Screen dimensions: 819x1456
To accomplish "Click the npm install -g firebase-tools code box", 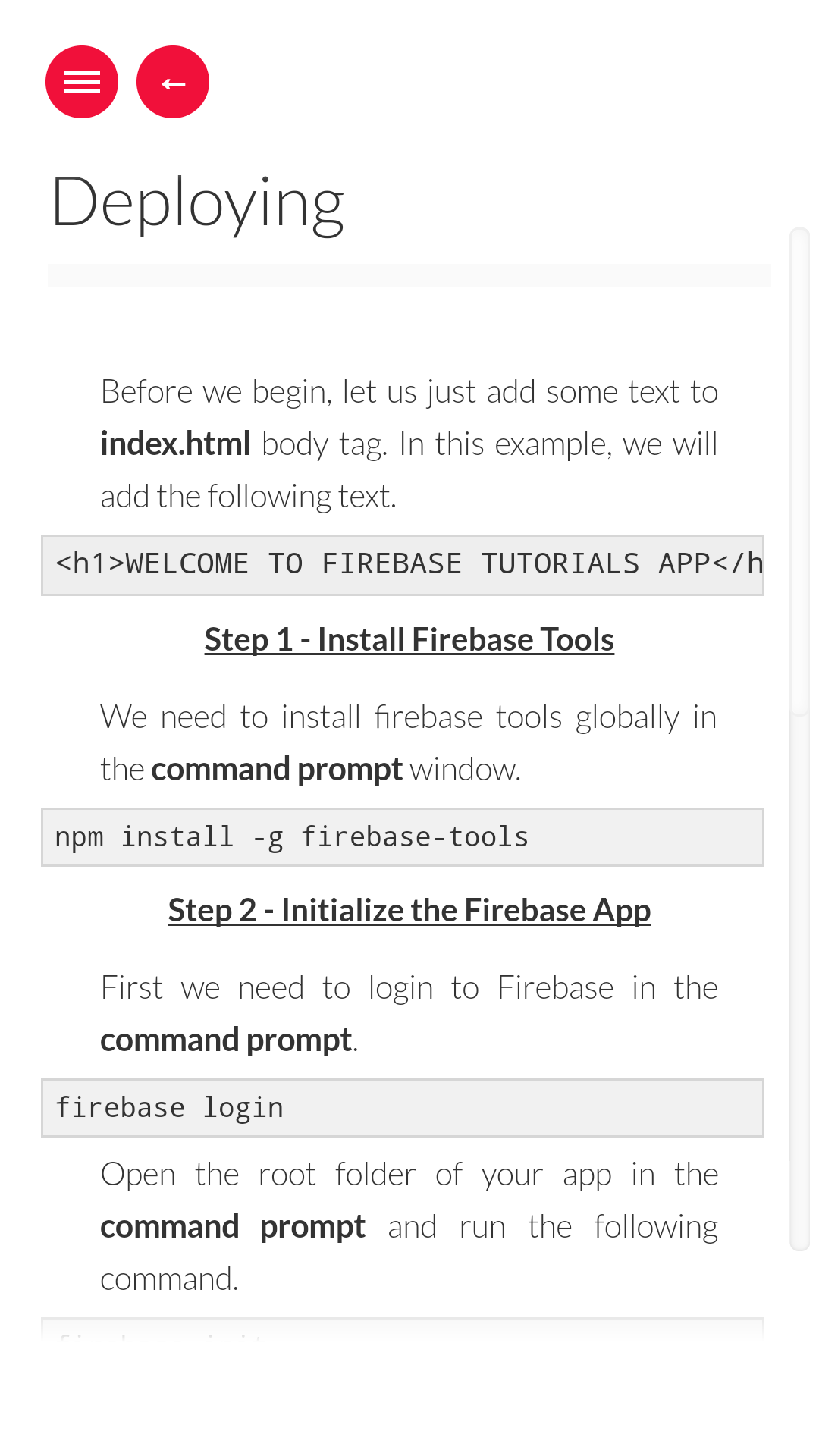I will tap(403, 837).
